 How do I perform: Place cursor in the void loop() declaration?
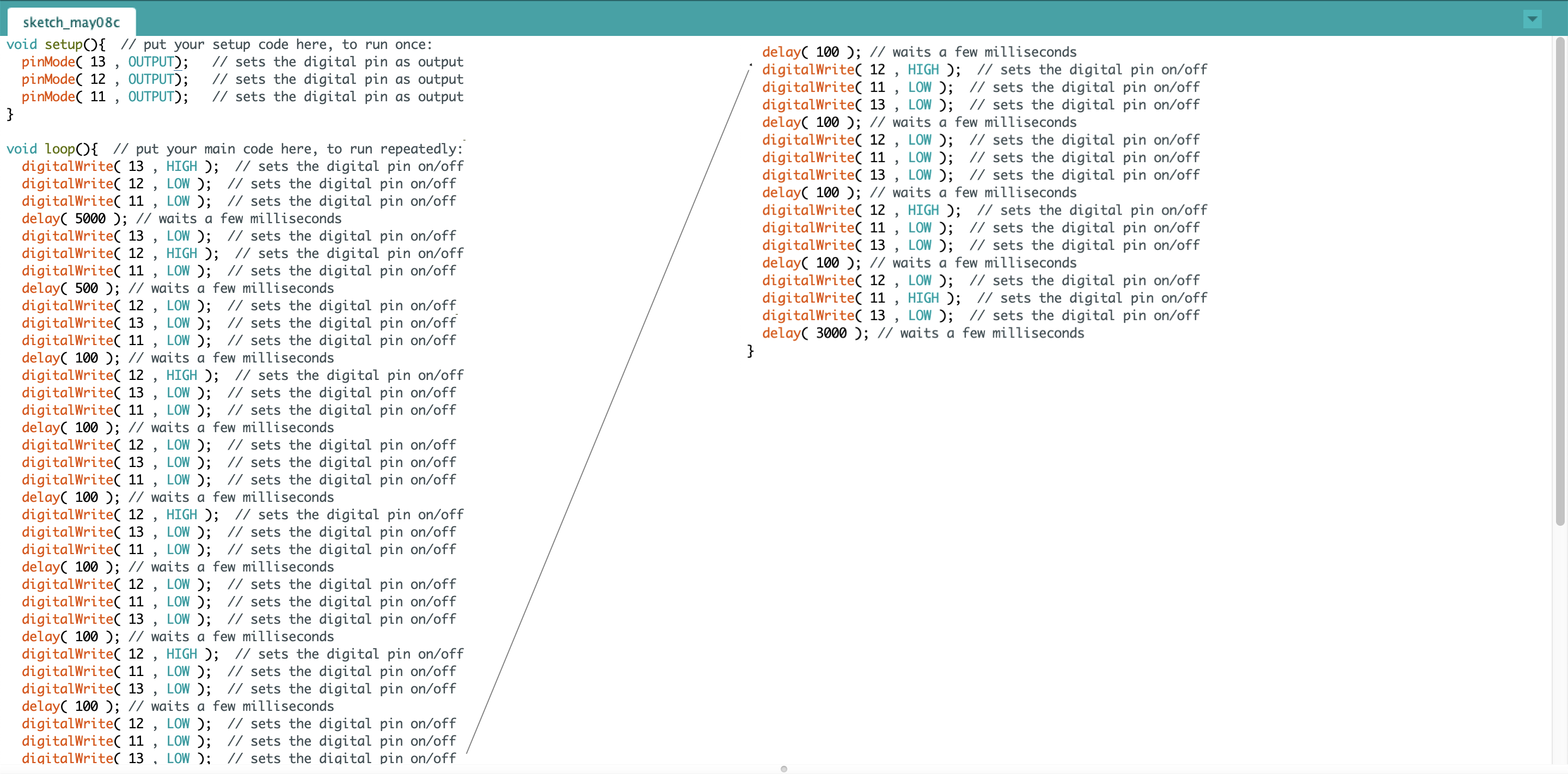click(52, 149)
